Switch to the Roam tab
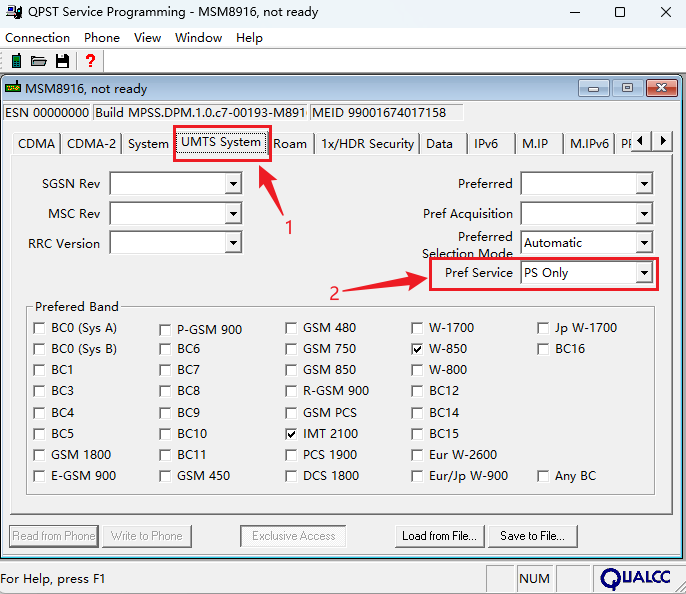Viewport: 686px width, 594px height. point(290,143)
